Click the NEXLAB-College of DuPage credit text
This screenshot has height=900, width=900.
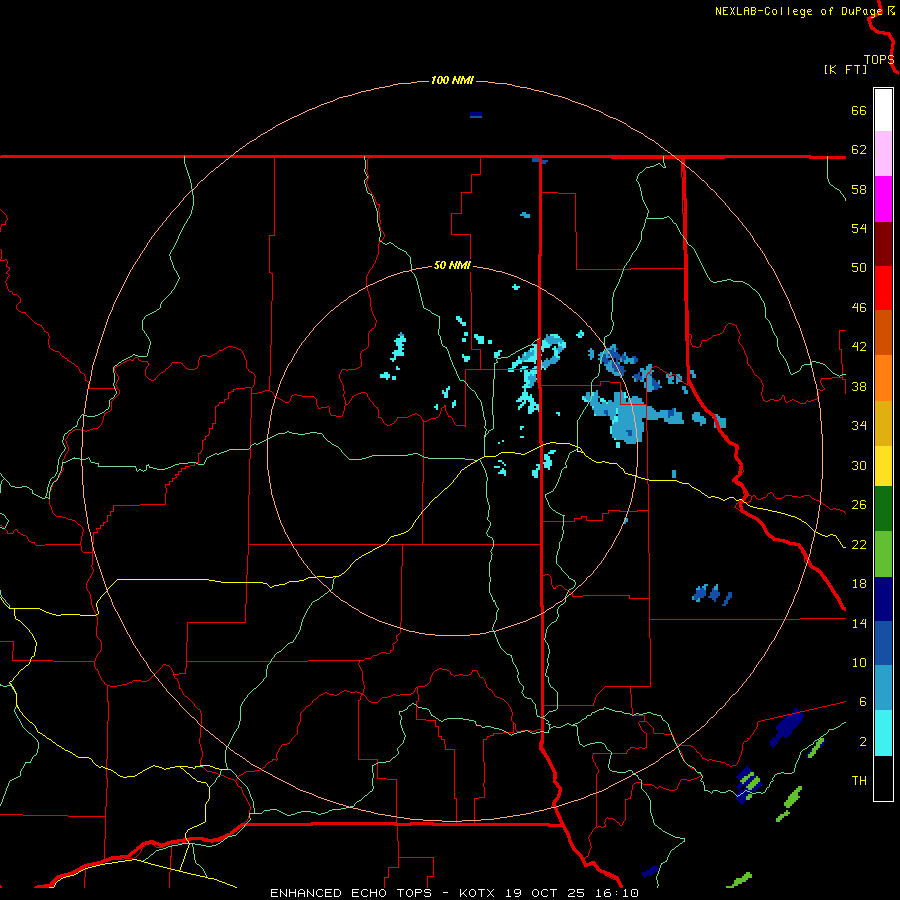pyautogui.click(x=799, y=11)
